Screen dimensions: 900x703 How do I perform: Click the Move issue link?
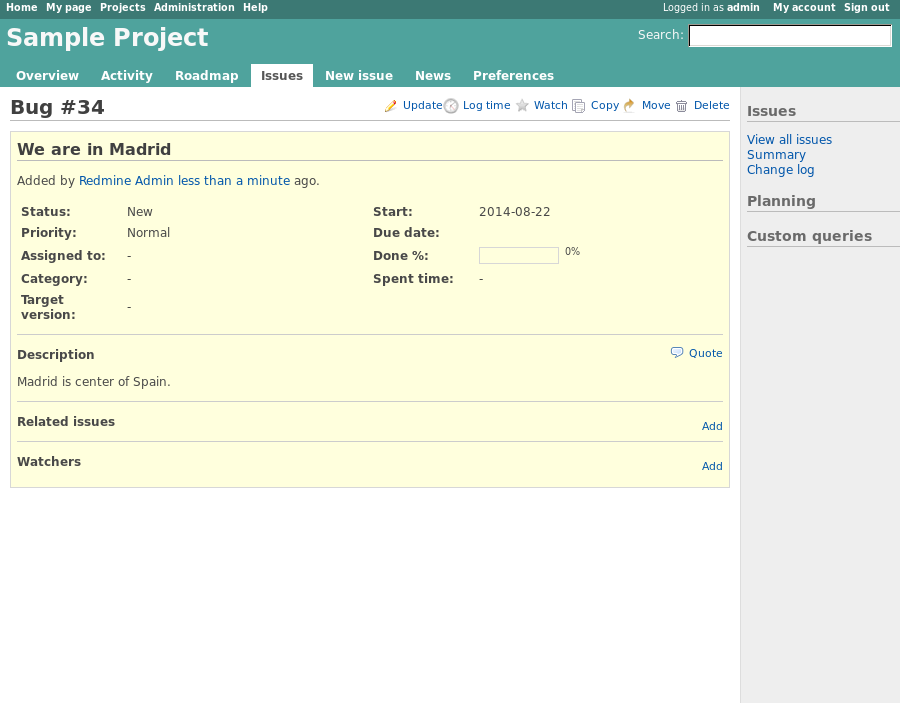coord(656,105)
